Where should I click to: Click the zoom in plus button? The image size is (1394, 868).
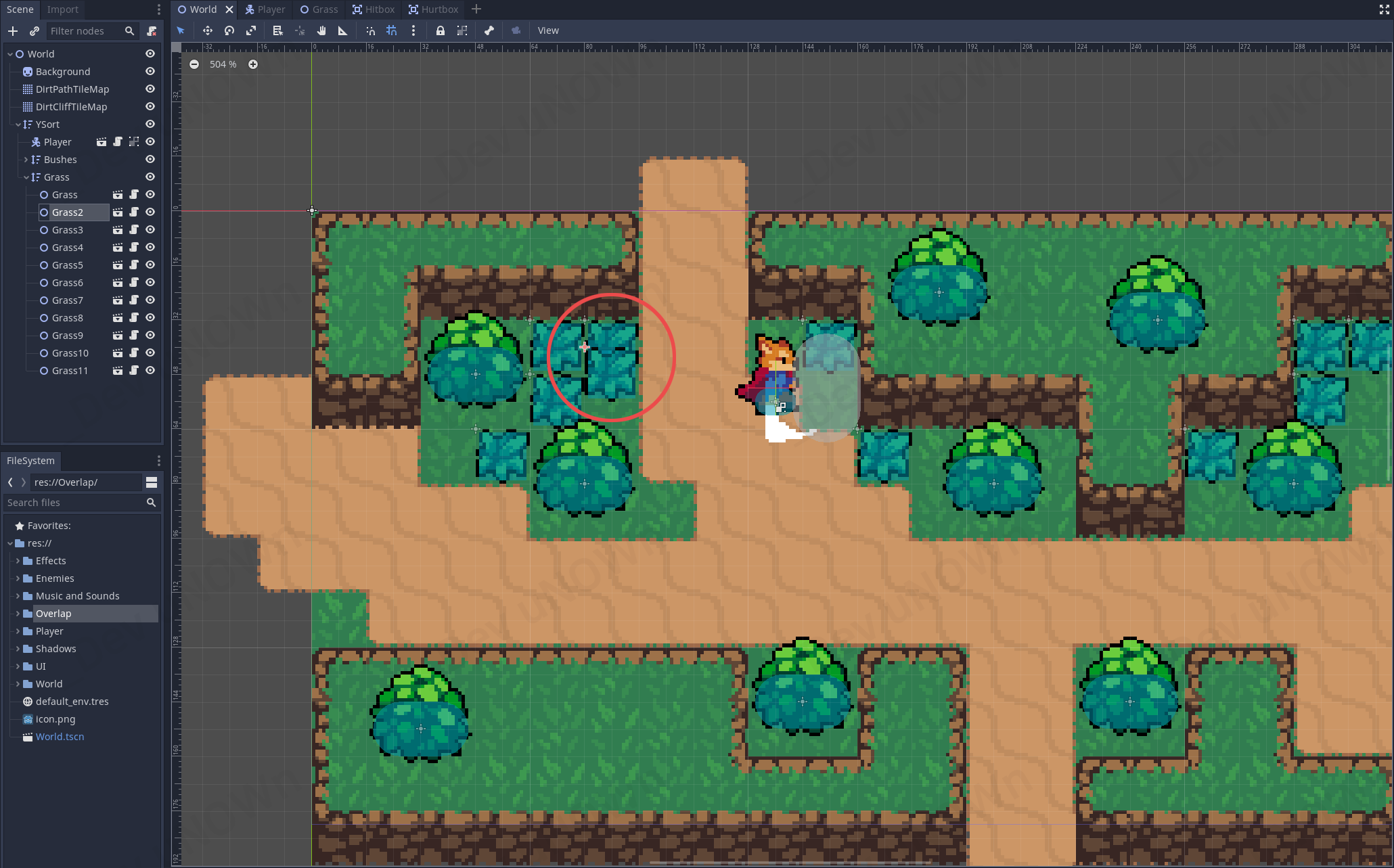pyautogui.click(x=253, y=64)
